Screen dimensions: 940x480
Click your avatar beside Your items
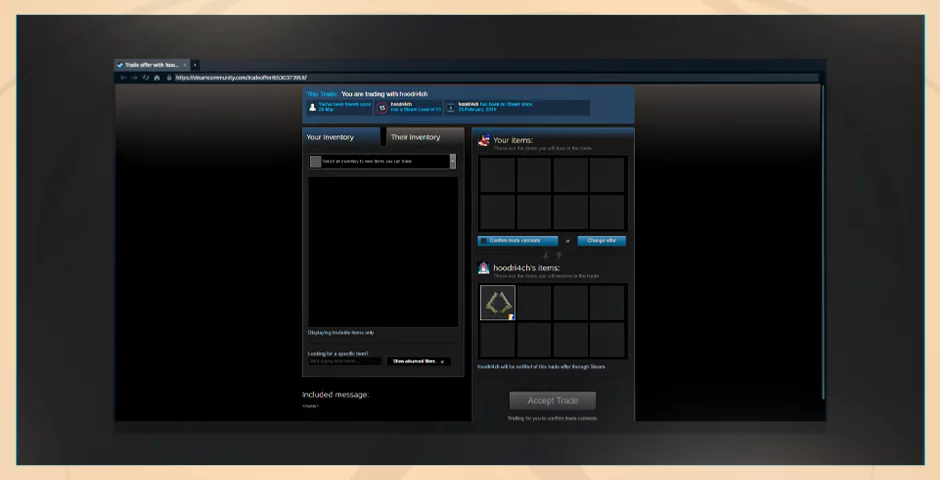pyautogui.click(x=484, y=141)
